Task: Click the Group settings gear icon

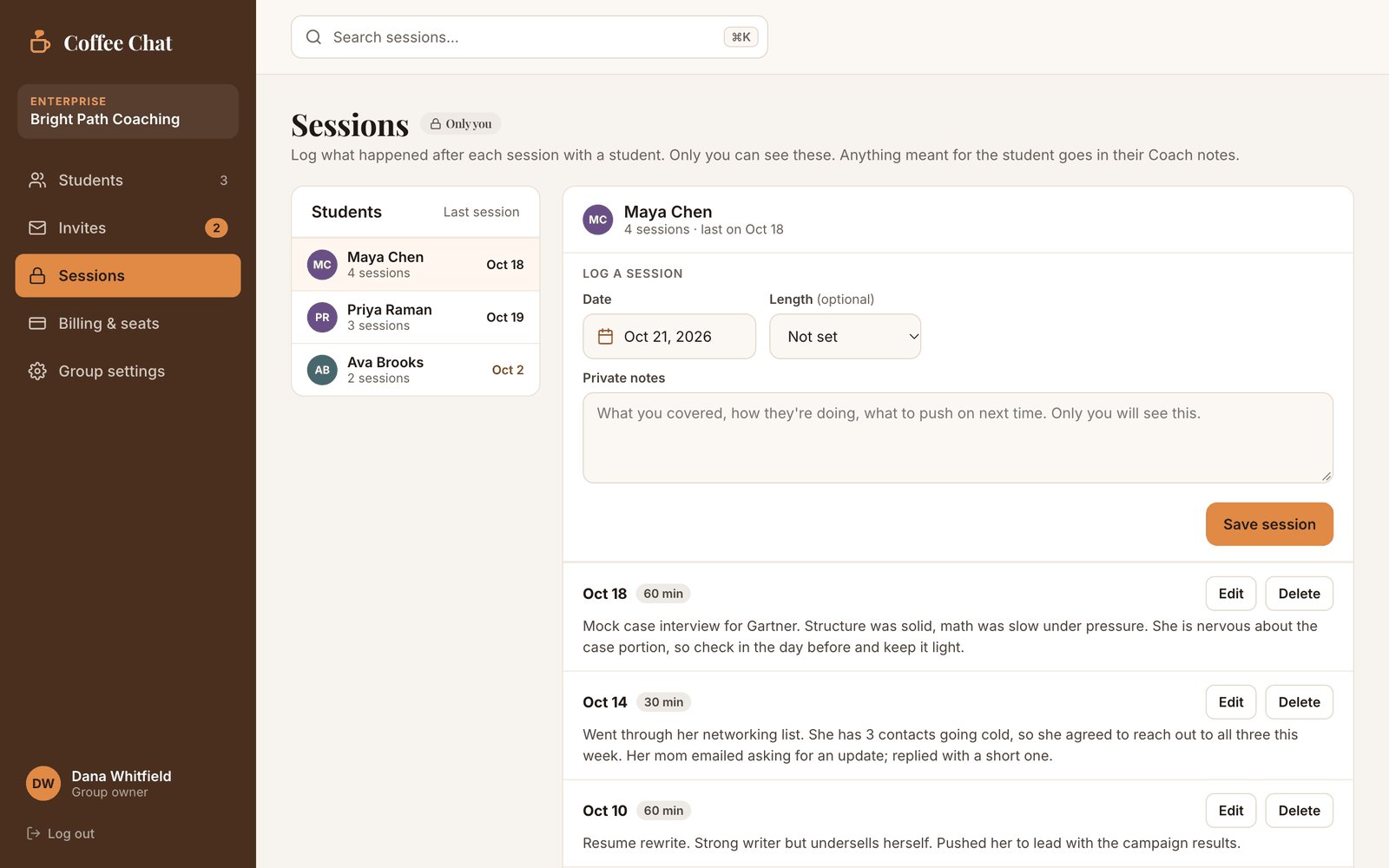Action: 37,371
